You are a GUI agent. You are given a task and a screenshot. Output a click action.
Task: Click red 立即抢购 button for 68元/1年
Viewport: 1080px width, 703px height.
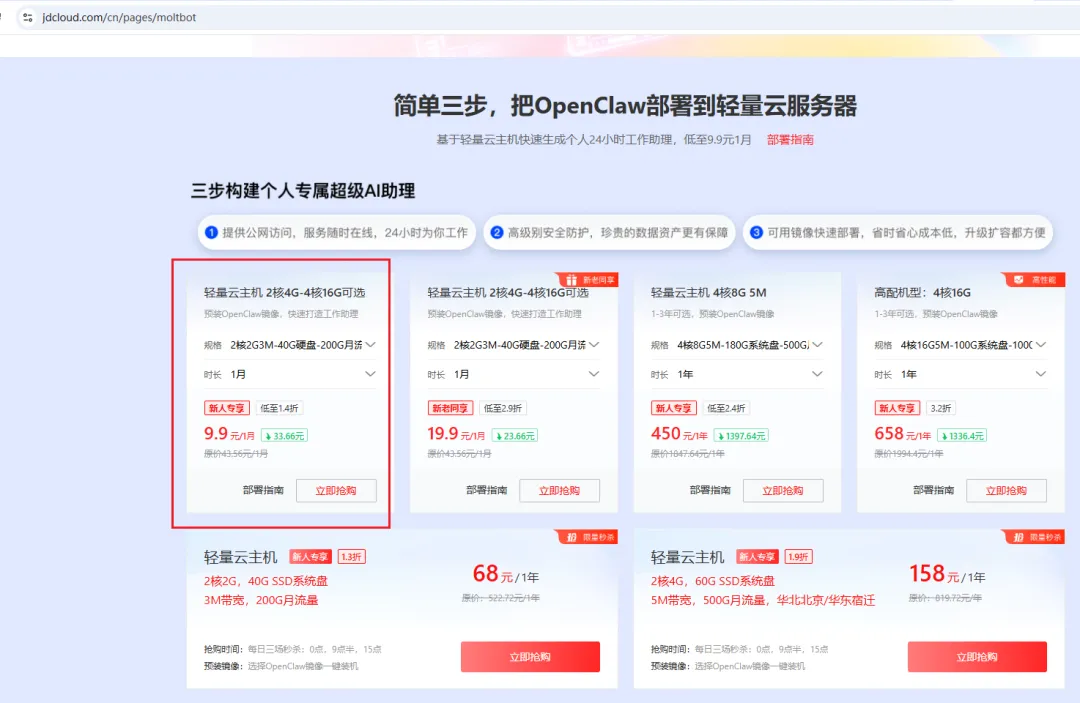(x=530, y=657)
